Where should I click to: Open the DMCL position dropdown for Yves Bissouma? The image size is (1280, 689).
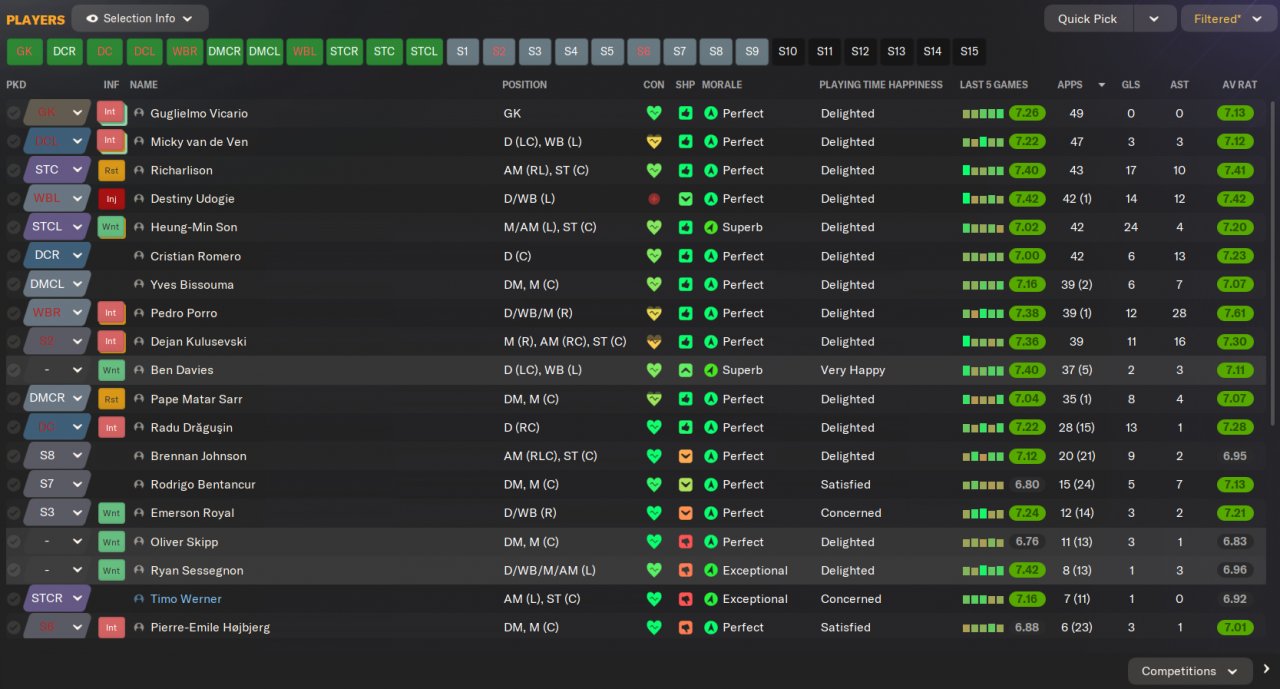(x=58, y=285)
